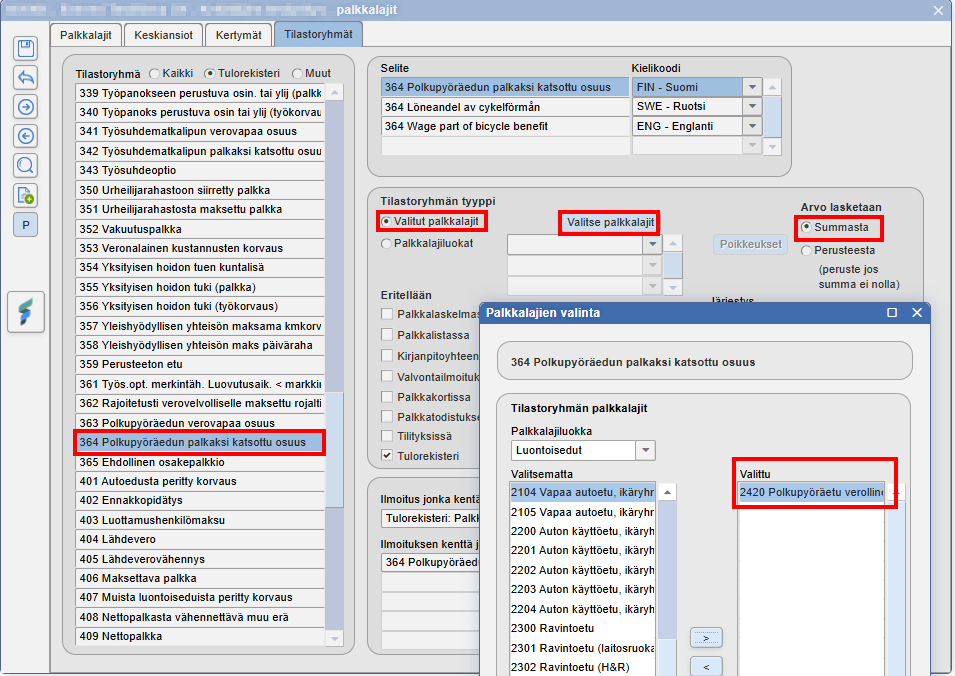Close the palkkalajit main window
Viewport: 955px width, 676px height.
pyautogui.click(x=939, y=10)
